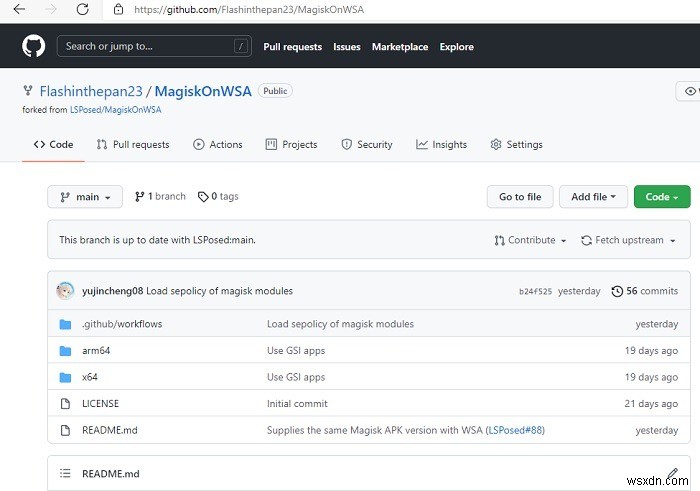This screenshot has width=700, height=491.
Task: Click the README.md heading in preview panel
Action: click(111, 474)
